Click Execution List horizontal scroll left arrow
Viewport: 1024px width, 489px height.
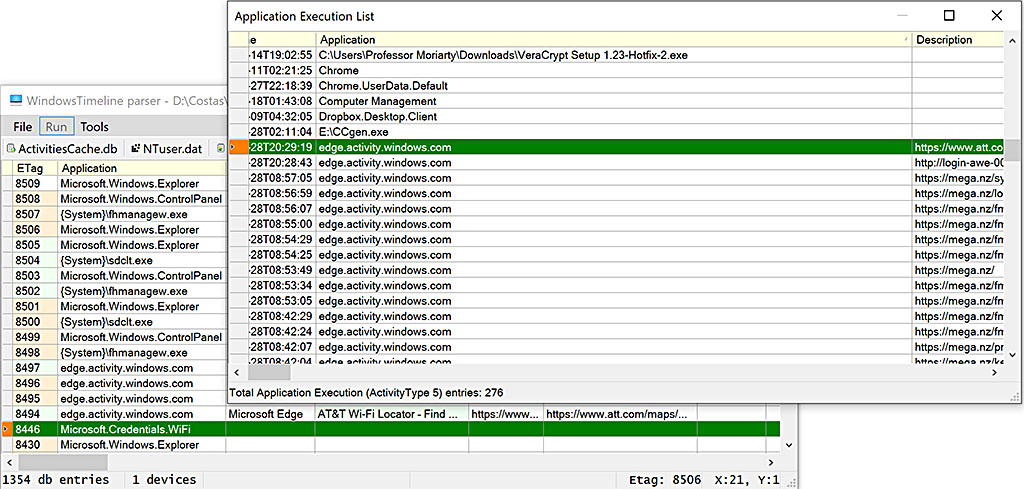pyautogui.click(x=236, y=372)
